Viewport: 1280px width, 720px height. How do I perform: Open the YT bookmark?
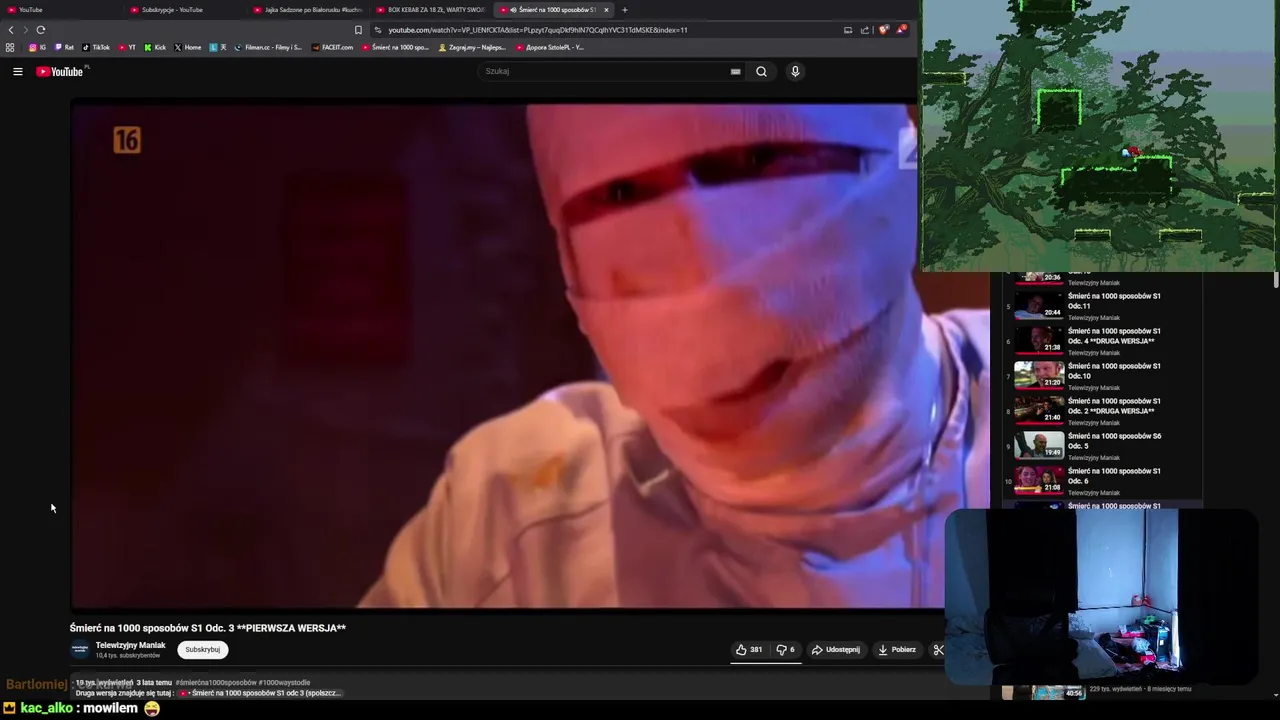pyautogui.click(x=127, y=47)
